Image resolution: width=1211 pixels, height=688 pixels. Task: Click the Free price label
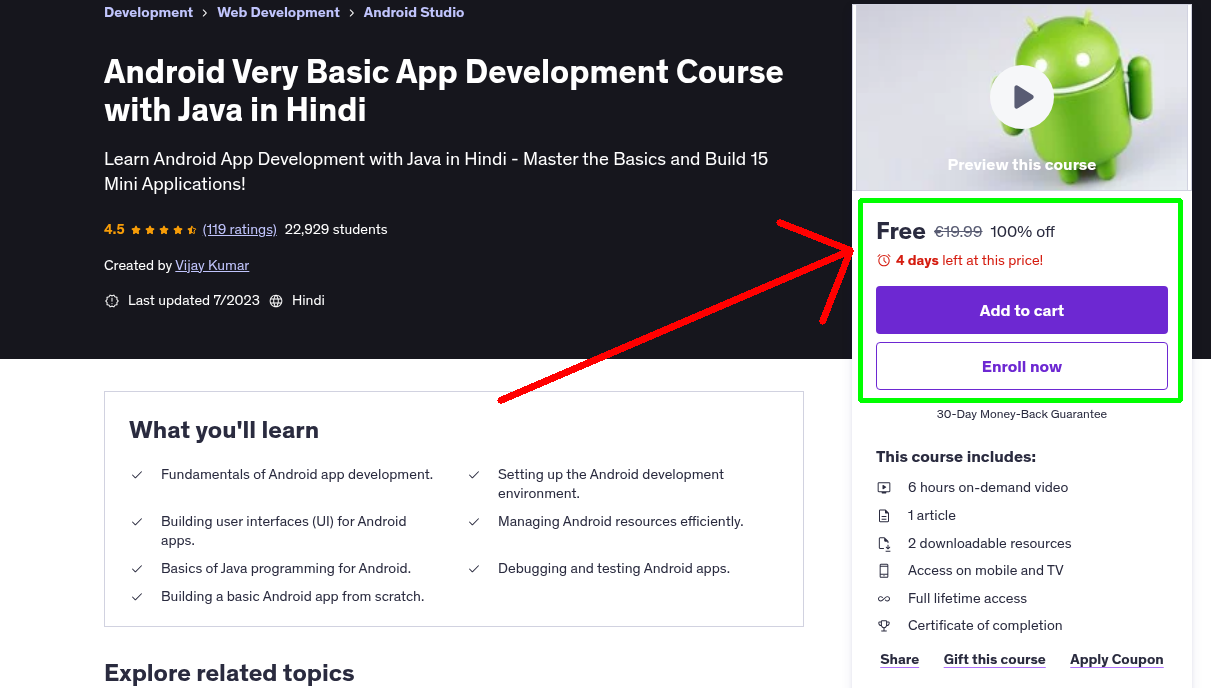[901, 231]
